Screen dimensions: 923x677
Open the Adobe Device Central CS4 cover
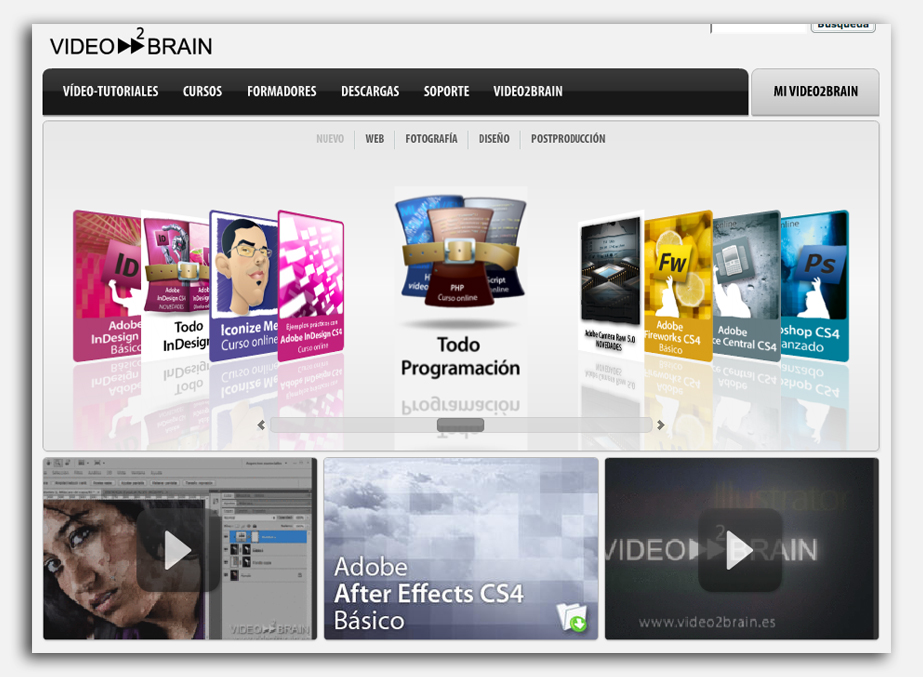tap(746, 286)
